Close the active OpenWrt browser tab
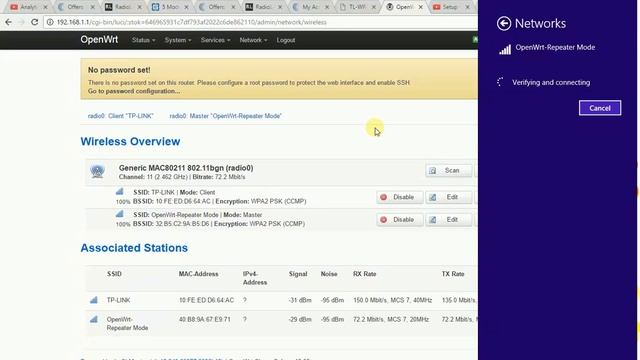Screen dimensions: 640x360 click(x=420, y=7)
